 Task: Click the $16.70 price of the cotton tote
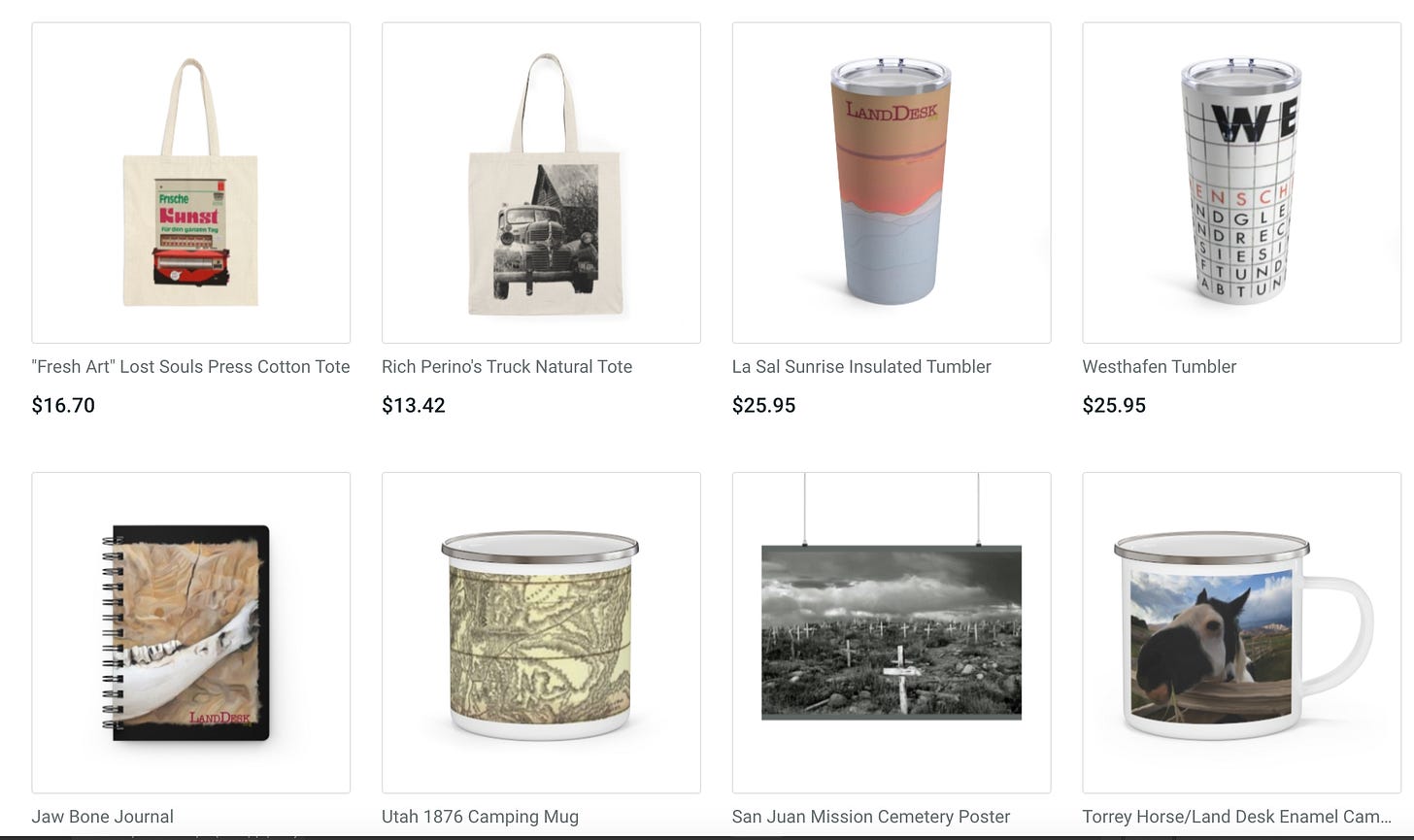pyautogui.click(x=63, y=406)
